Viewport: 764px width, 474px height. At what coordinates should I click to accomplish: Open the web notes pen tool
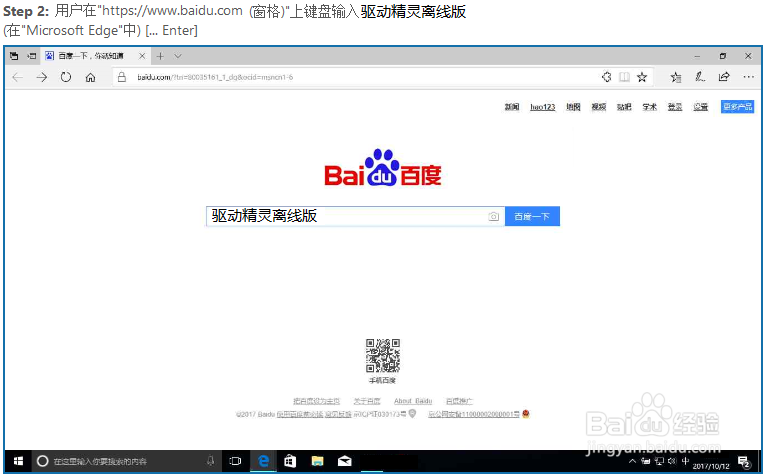(700, 77)
